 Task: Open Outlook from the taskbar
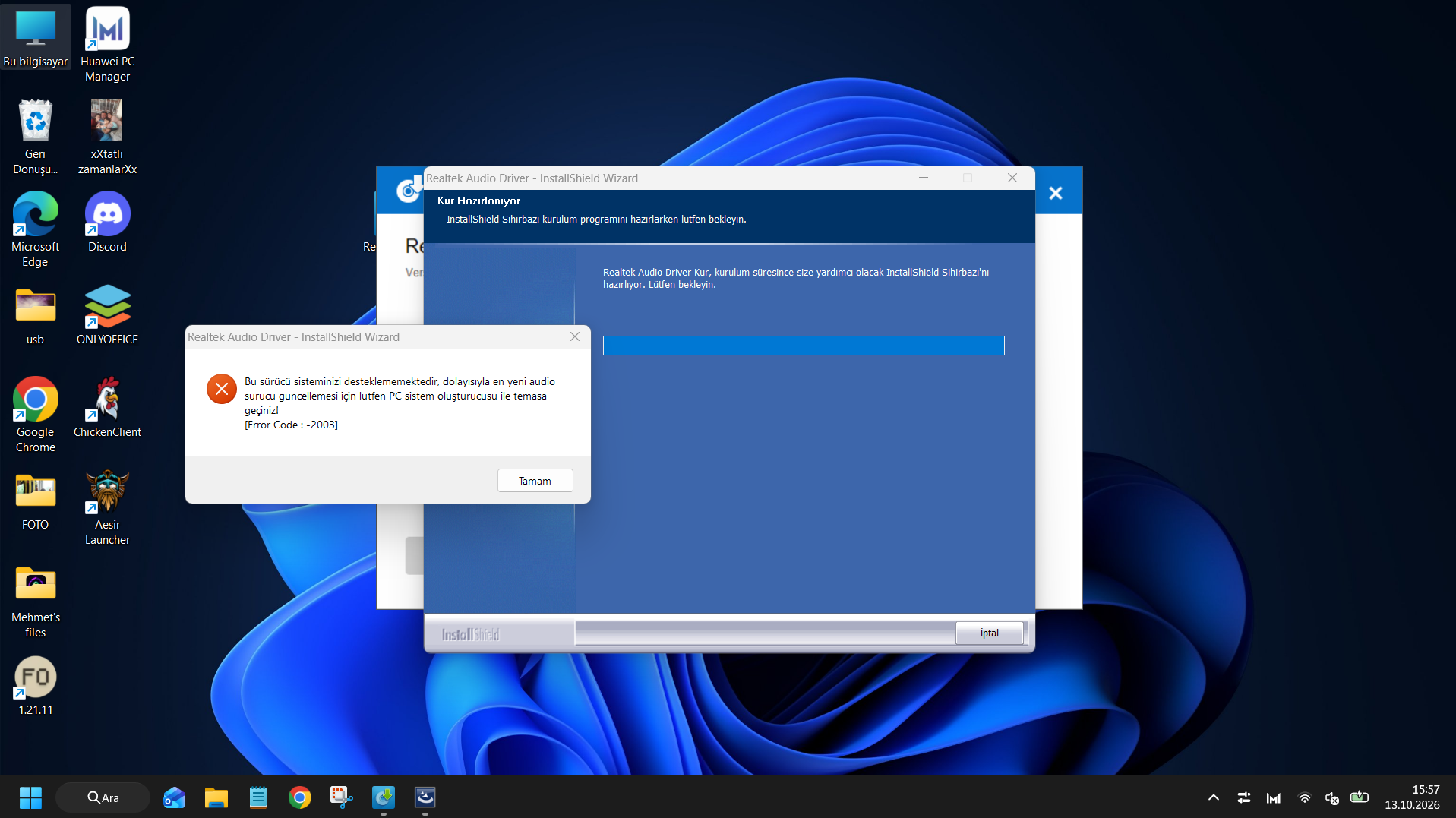pos(175,797)
